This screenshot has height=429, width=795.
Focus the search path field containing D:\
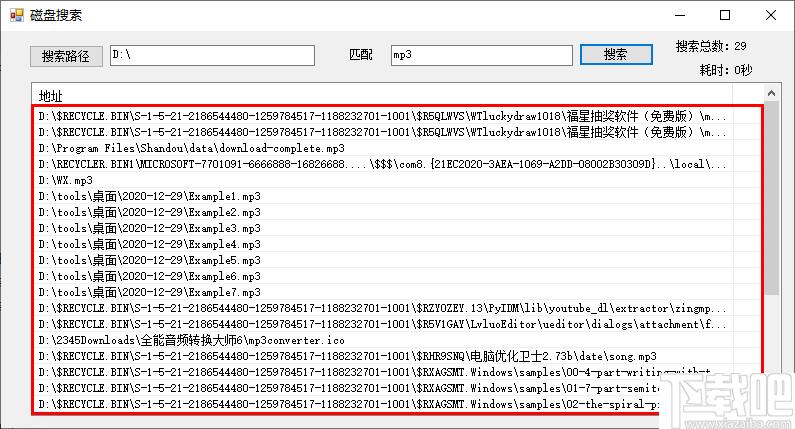(212, 55)
